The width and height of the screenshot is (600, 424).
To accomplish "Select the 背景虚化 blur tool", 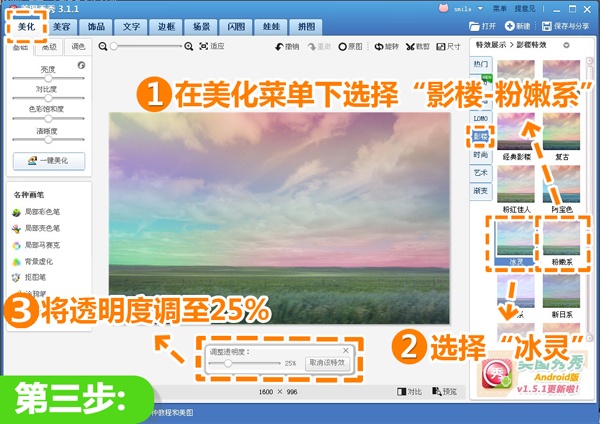I will 33,262.
